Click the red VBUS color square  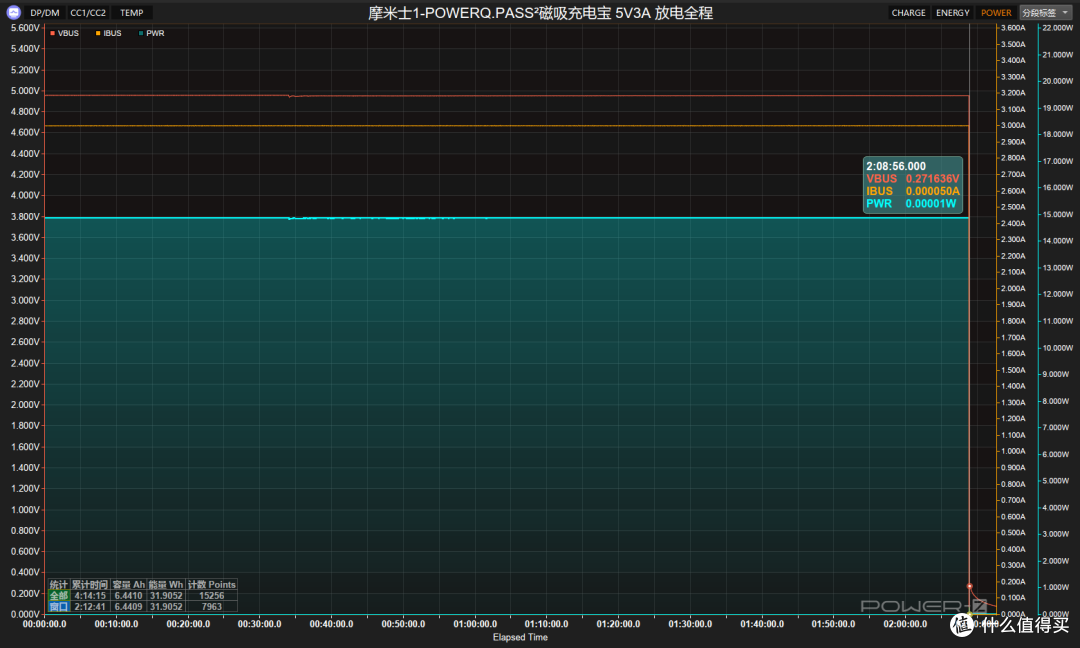tap(52, 33)
